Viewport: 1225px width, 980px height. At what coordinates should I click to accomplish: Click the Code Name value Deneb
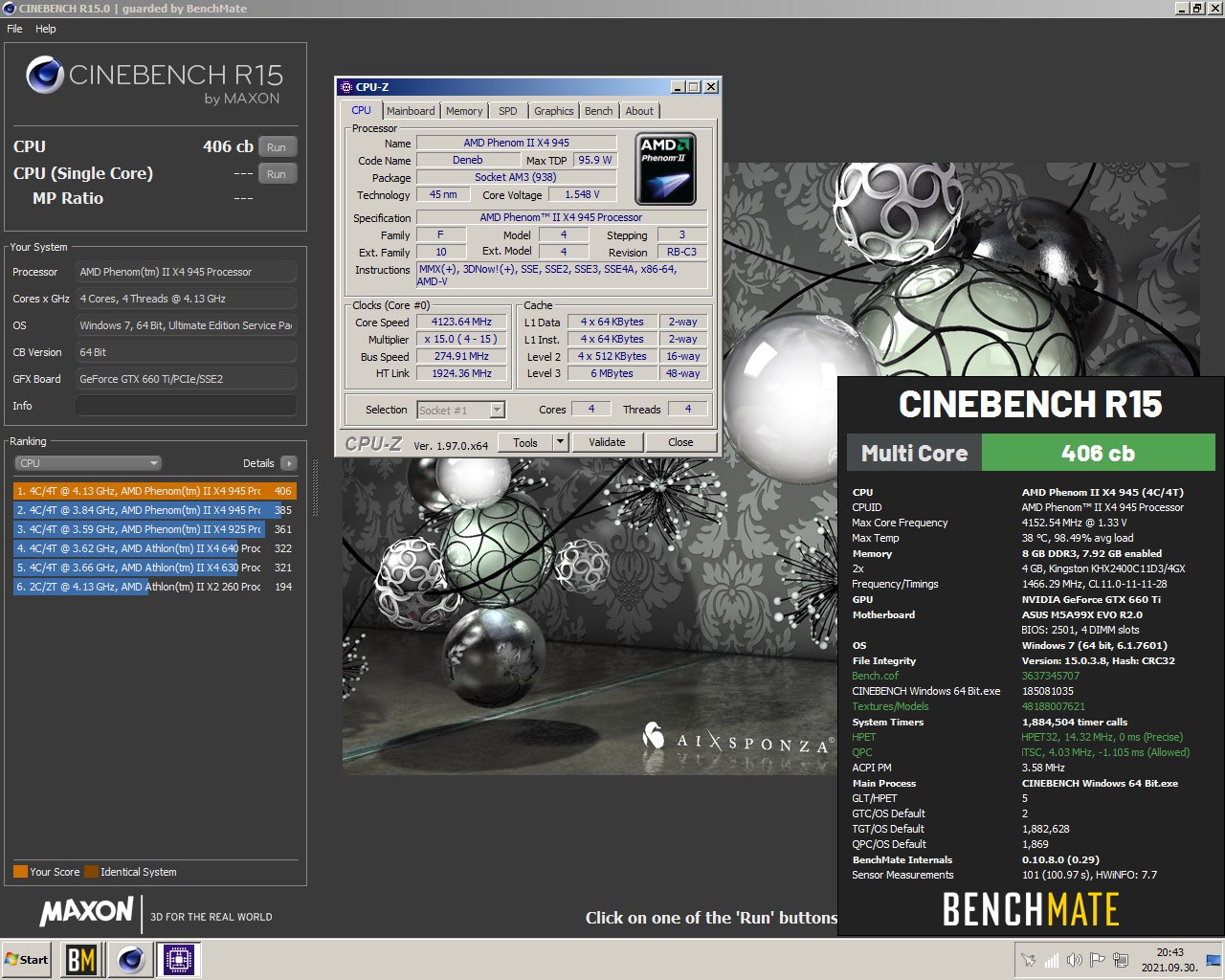pos(467,161)
